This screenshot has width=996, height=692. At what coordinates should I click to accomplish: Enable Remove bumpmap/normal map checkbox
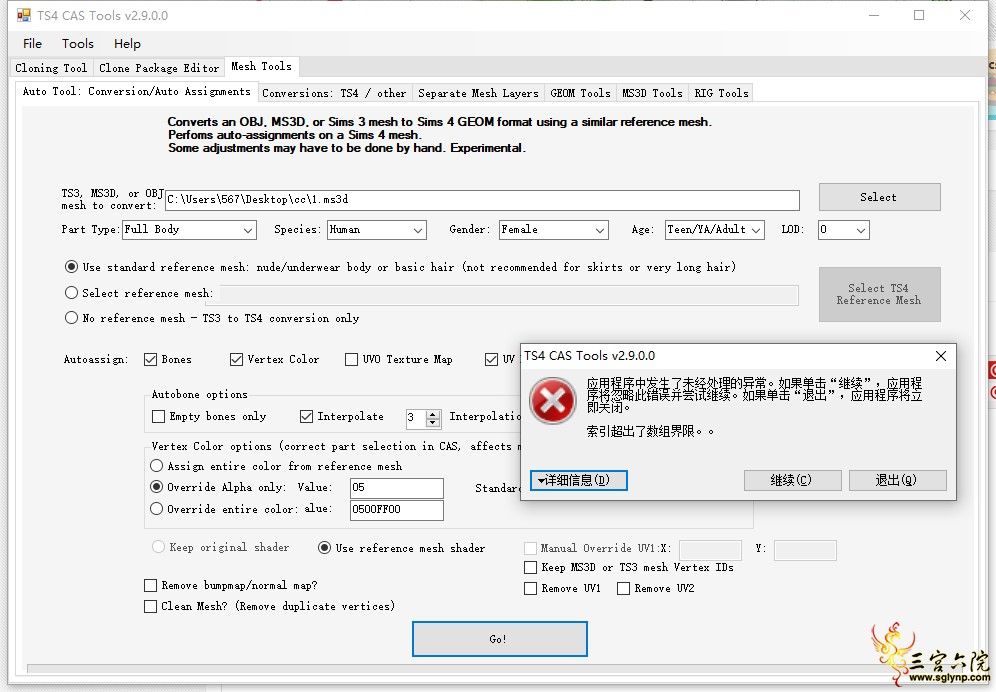tap(151, 585)
